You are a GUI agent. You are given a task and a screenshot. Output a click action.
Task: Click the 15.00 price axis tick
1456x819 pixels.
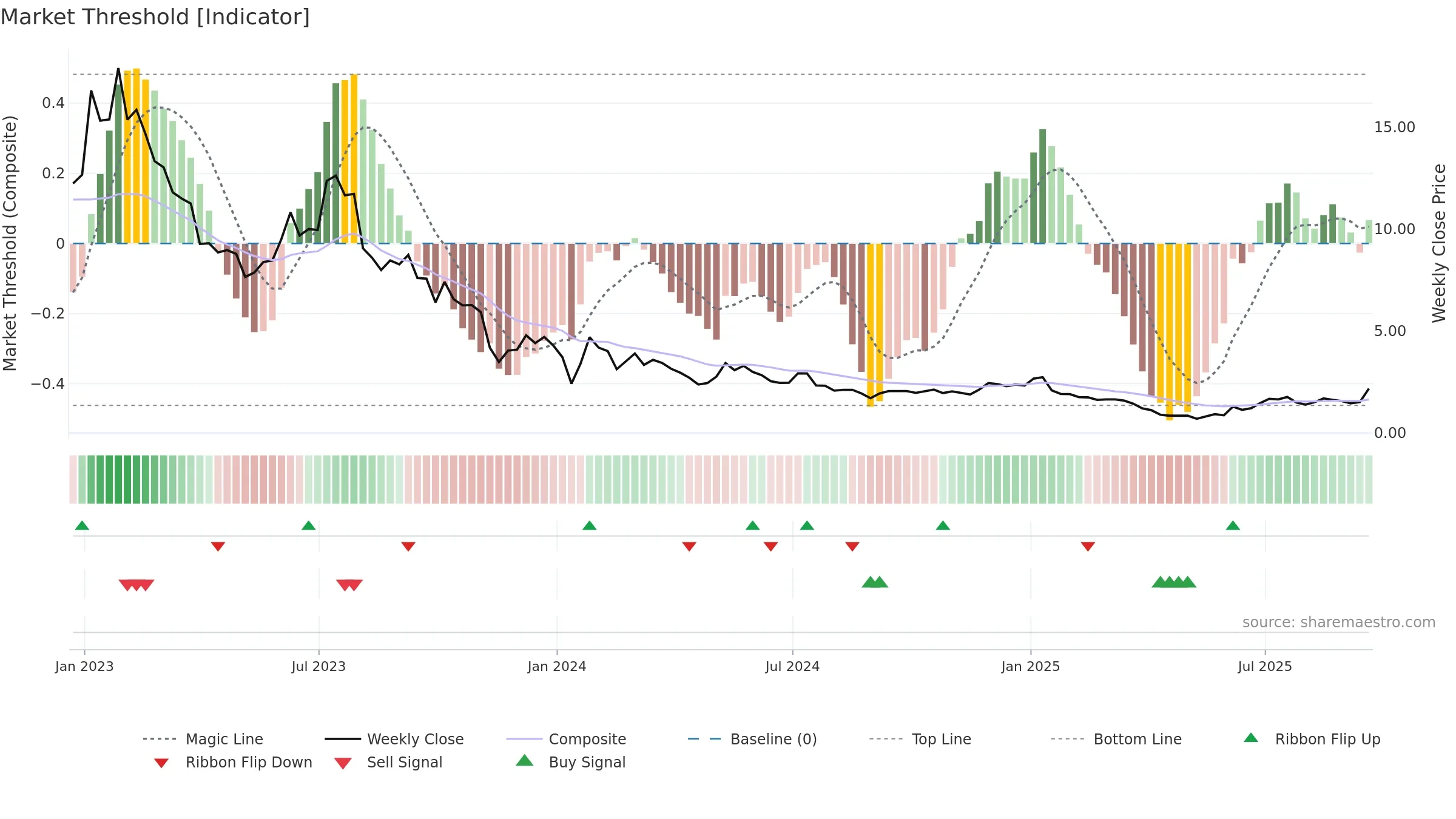(x=1395, y=127)
